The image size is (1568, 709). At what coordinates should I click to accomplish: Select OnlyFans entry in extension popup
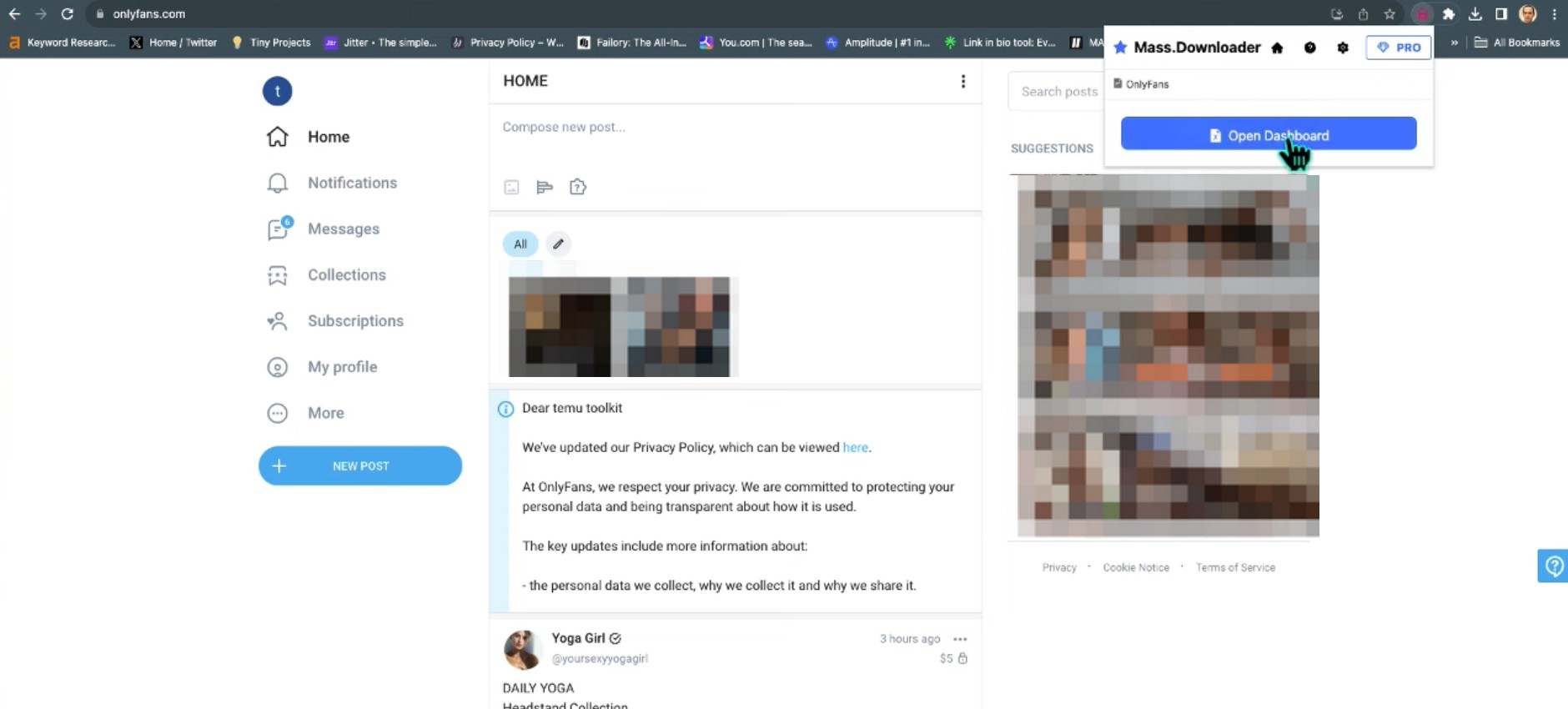pyautogui.click(x=1141, y=84)
